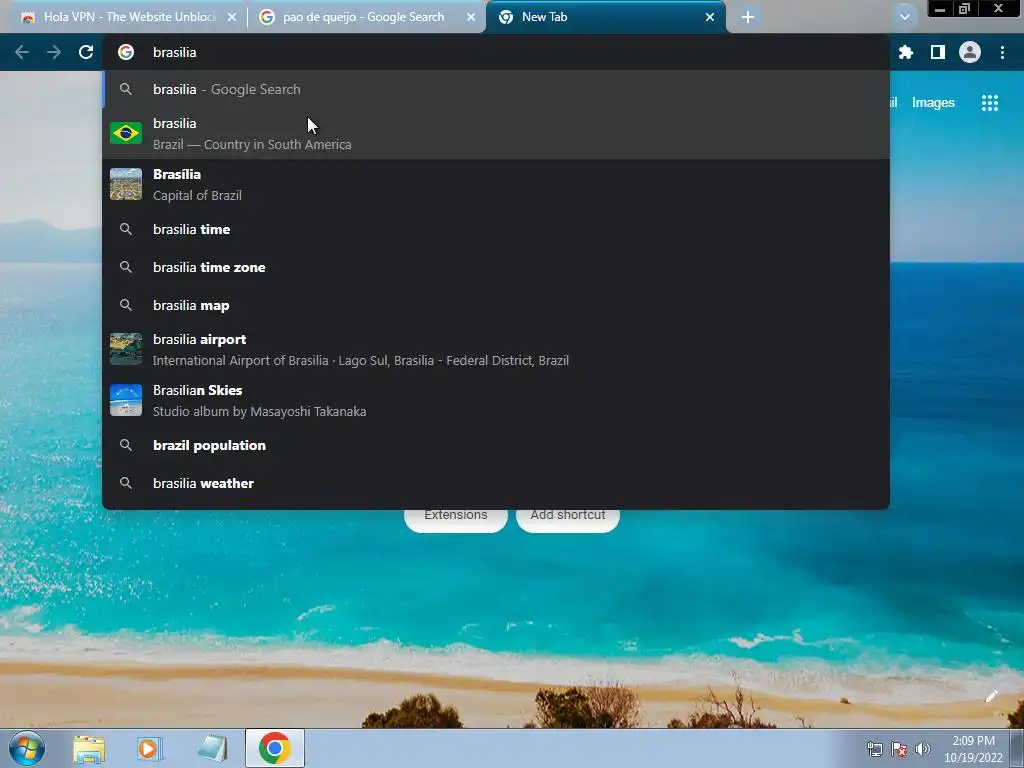Select Brazil country suggestion
The image size is (1024, 768).
click(x=496, y=133)
